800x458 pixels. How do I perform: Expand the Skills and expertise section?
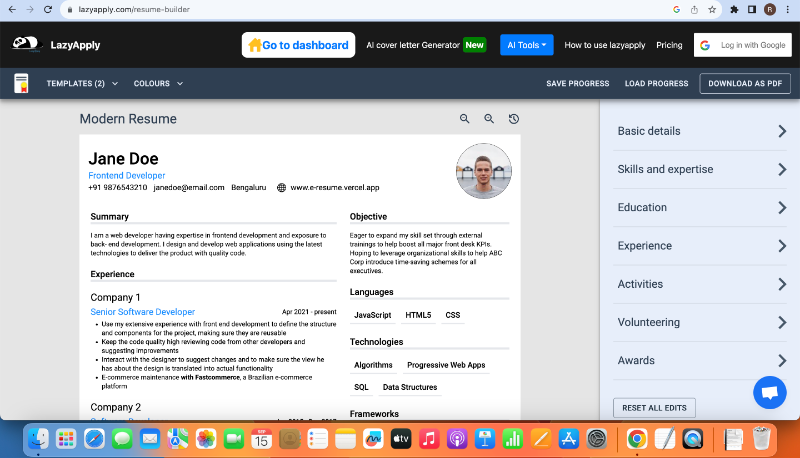pyautogui.click(x=700, y=169)
